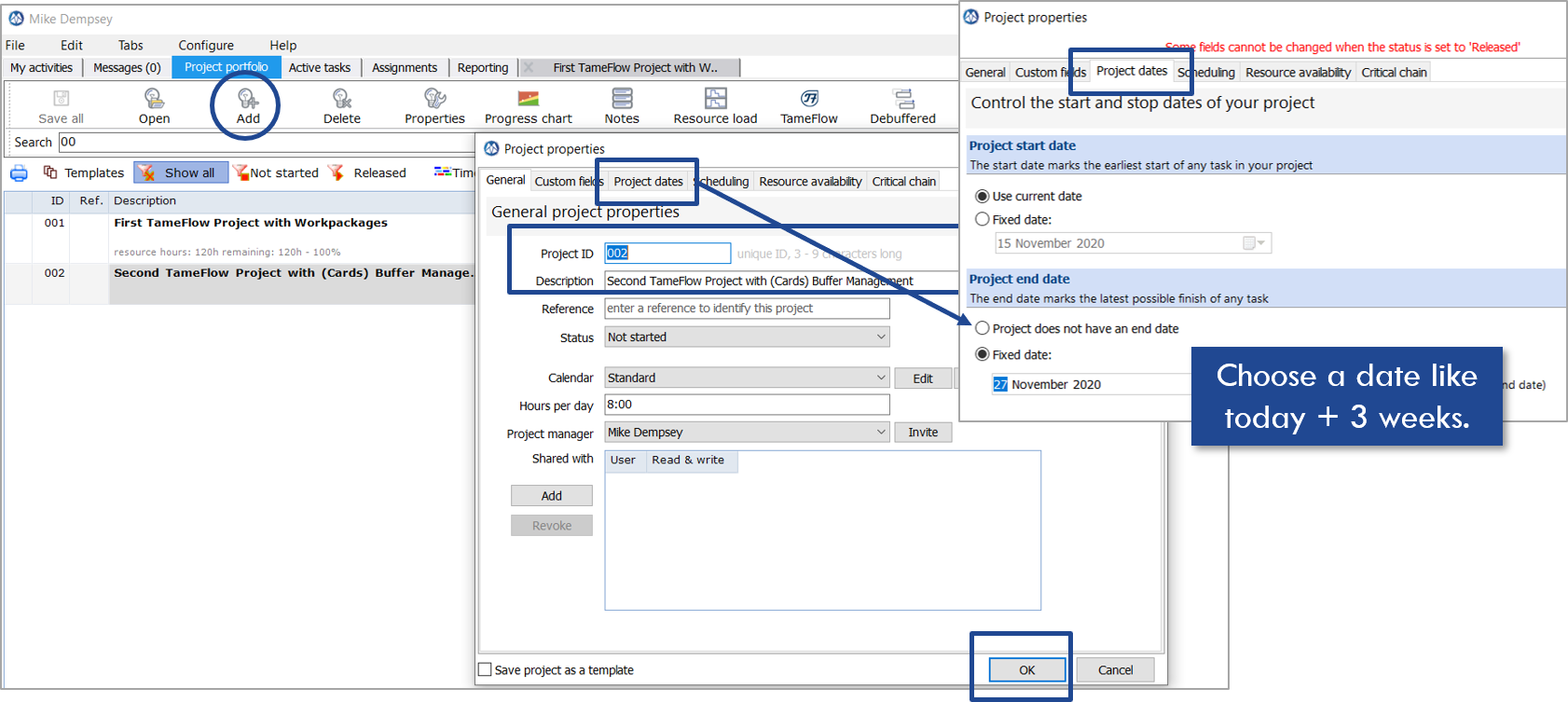
Task: Show the Progress chart
Action: 529,106
